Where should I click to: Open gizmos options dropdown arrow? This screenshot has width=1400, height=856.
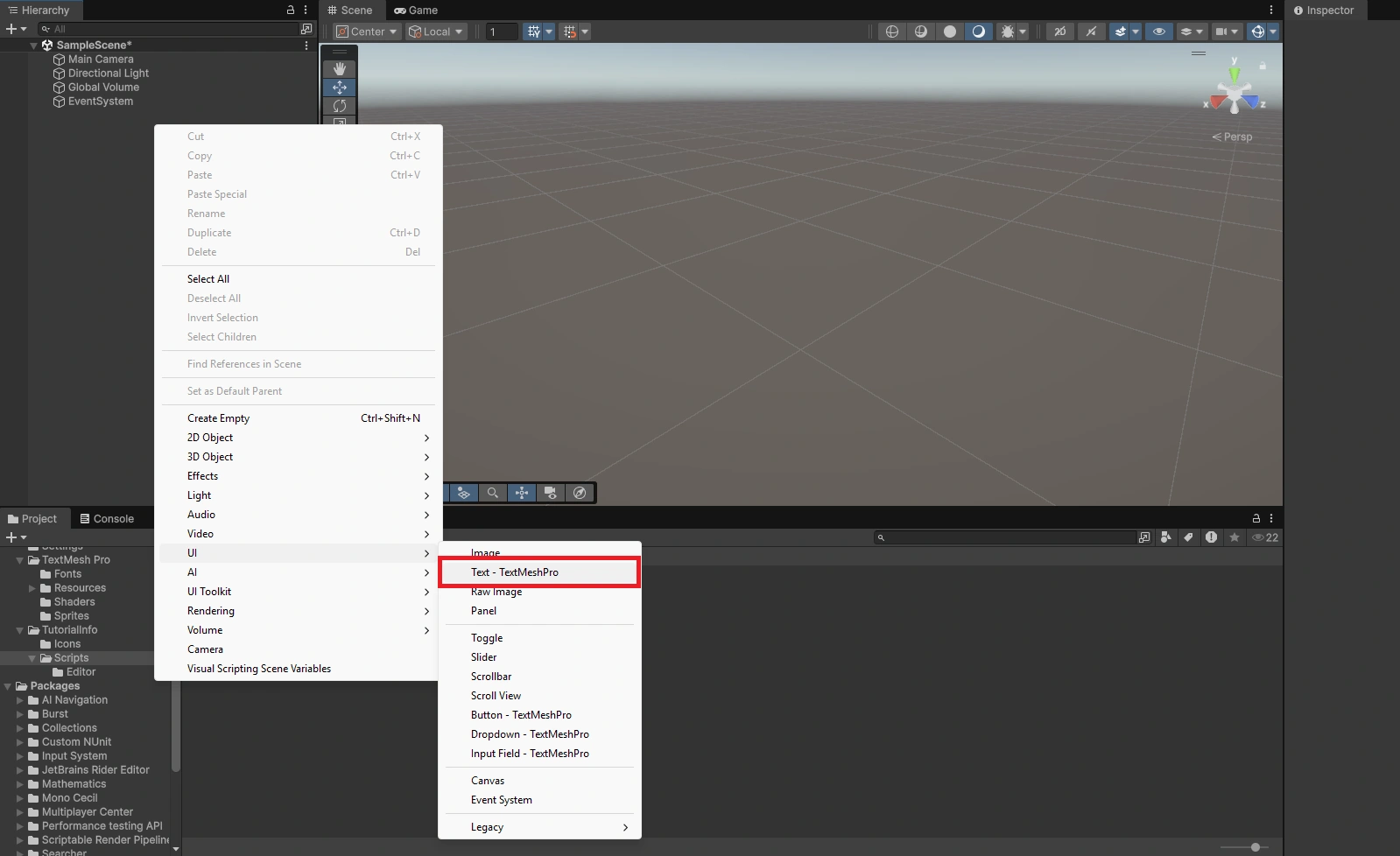click(1273, 32)
